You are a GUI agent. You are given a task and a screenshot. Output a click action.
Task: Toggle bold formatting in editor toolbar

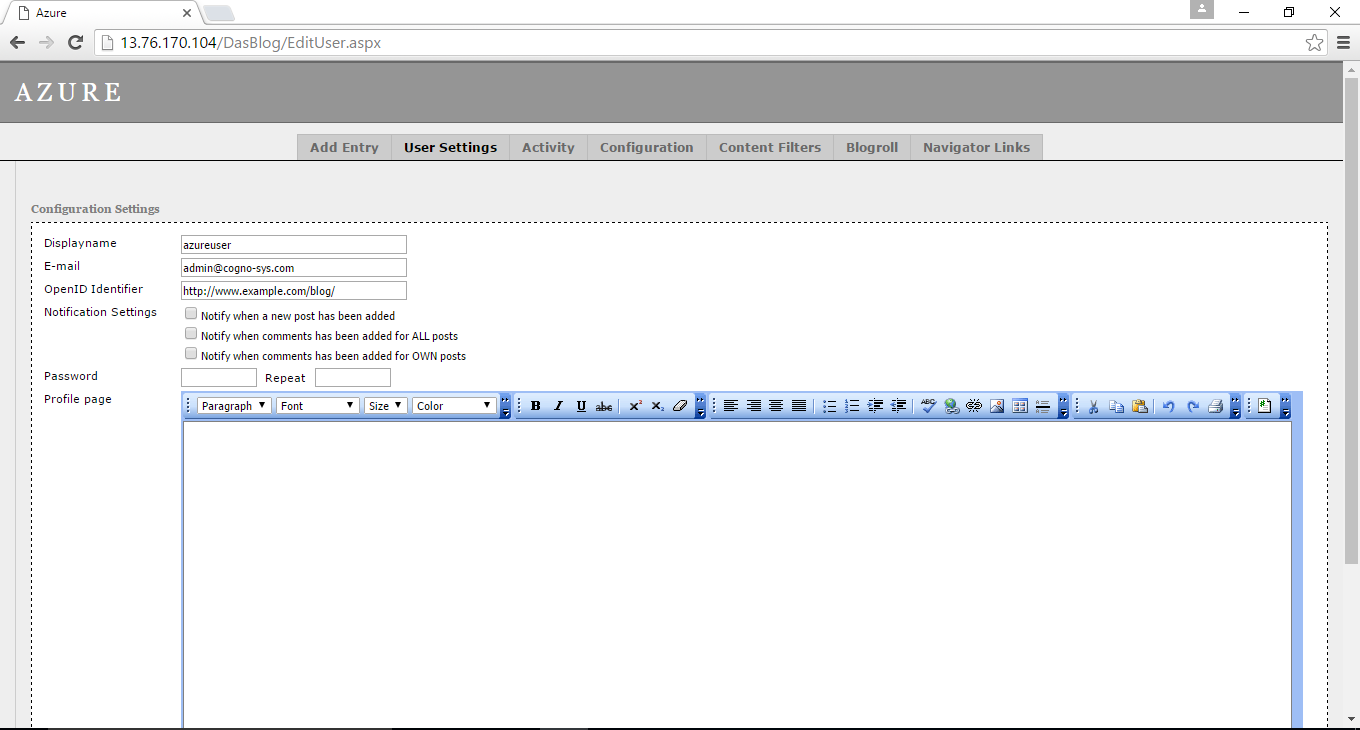tap(536, 406)
